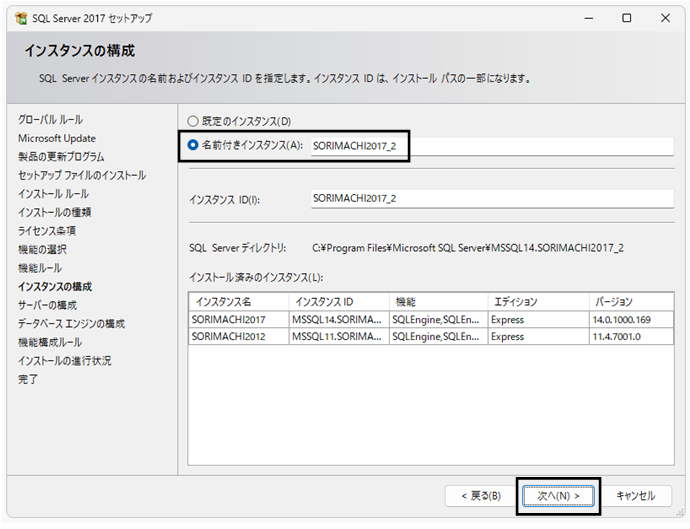Click the 次へ(N) > button
This screenshot has height=529, width=690.
click(x=558, y=496)
